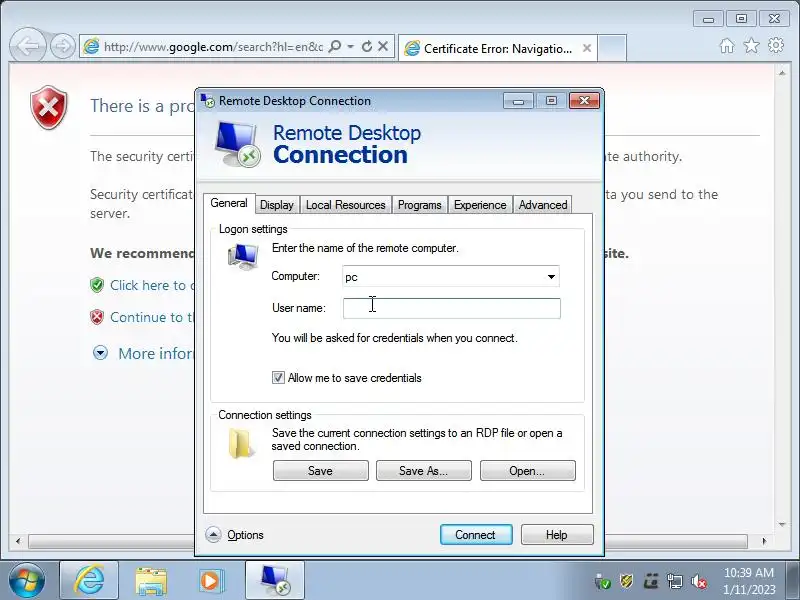Click the stop X icon in address bar
Image resolution: width=800 pixels, height=600 pixels.
tap(383, 46)
